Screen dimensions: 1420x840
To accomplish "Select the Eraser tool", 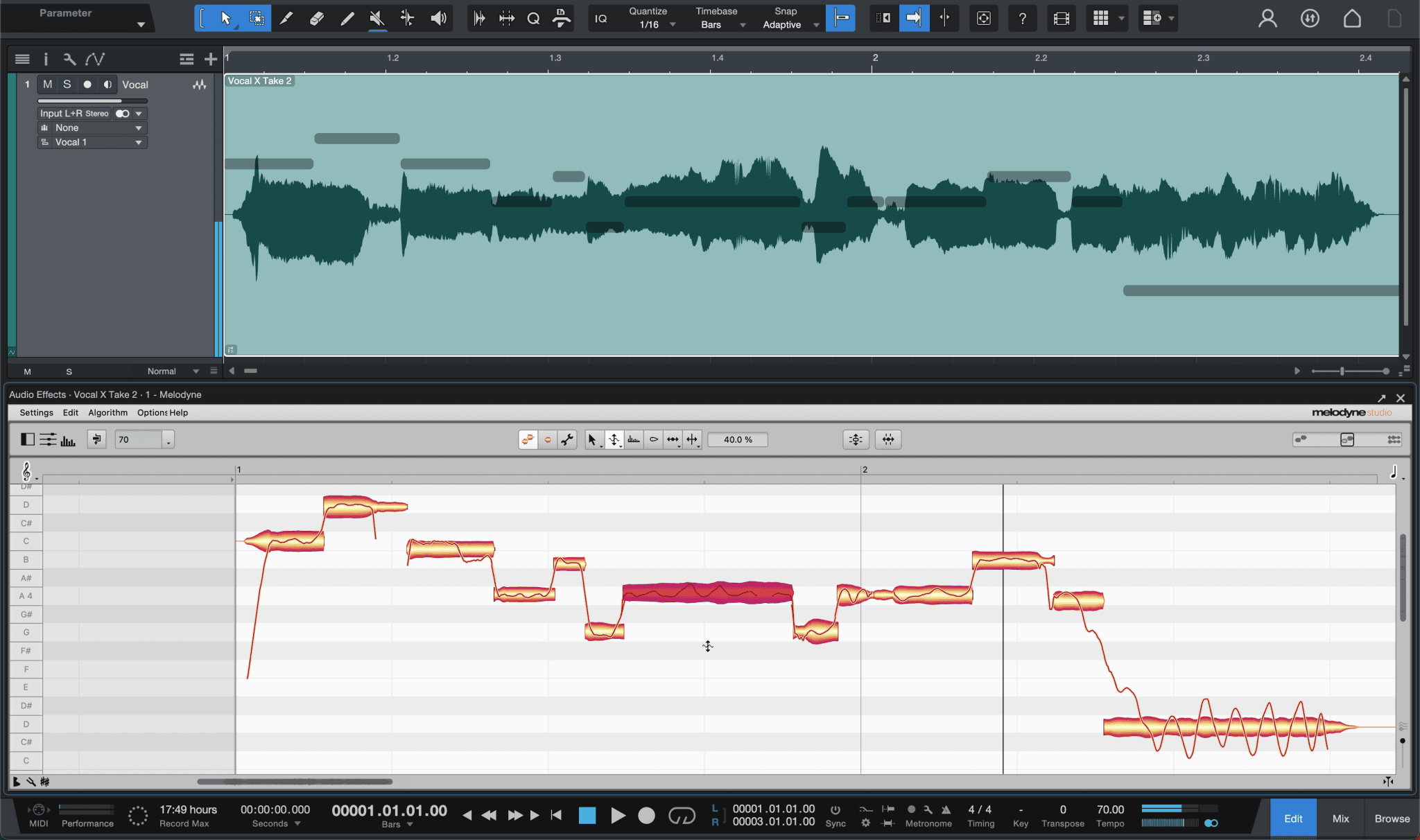I will click(x=317, y=18).
